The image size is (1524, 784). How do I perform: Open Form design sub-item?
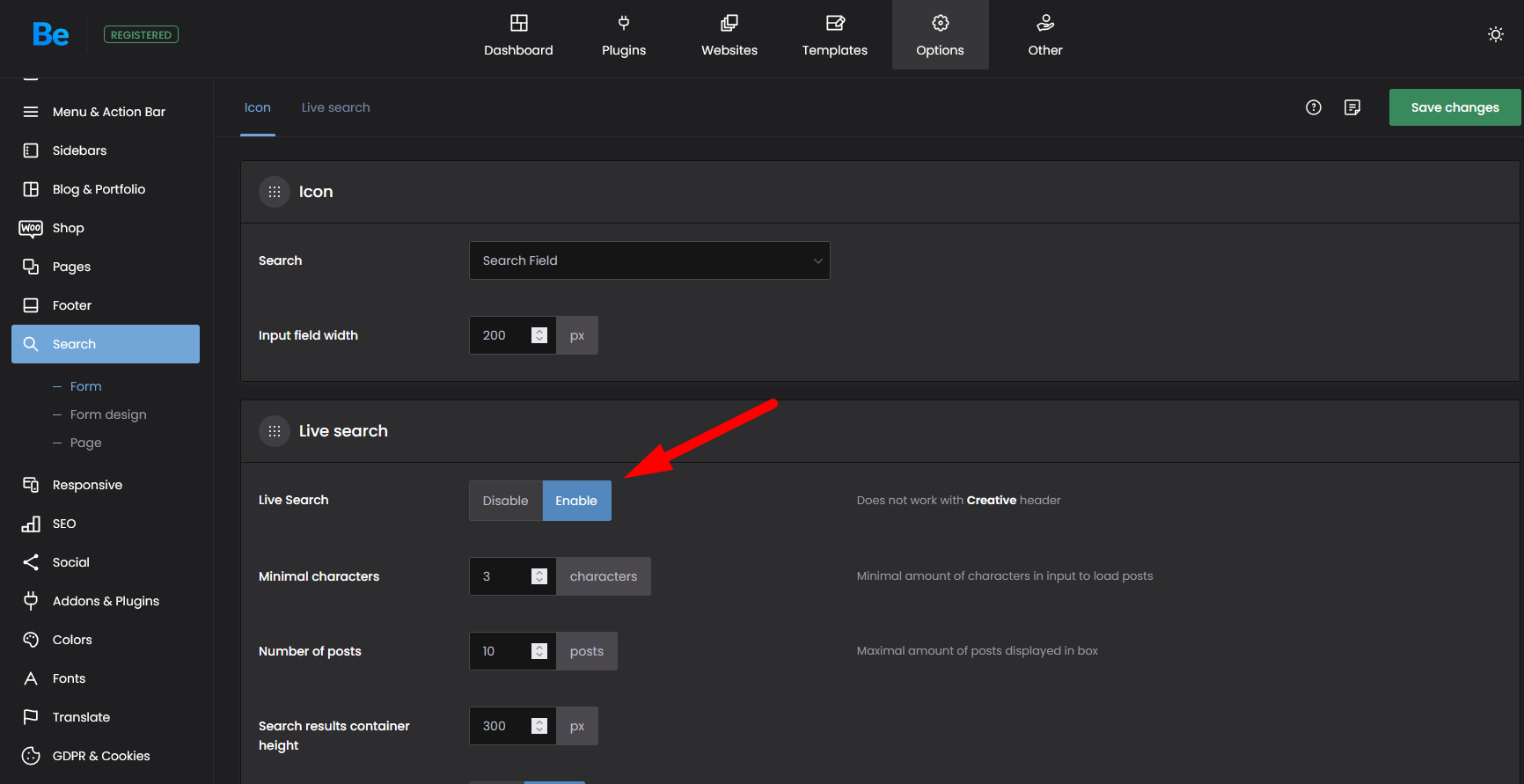click(108, 414)
